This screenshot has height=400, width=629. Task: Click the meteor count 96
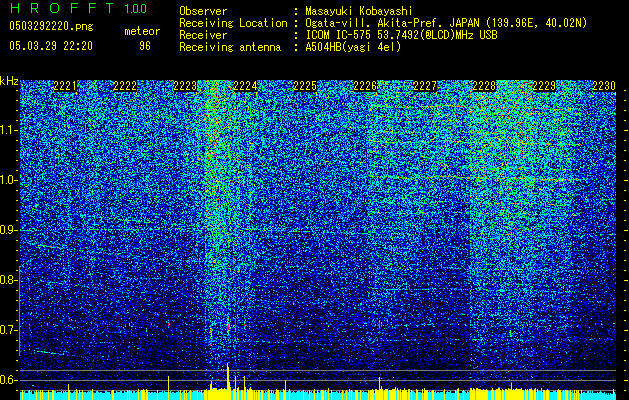145,46
